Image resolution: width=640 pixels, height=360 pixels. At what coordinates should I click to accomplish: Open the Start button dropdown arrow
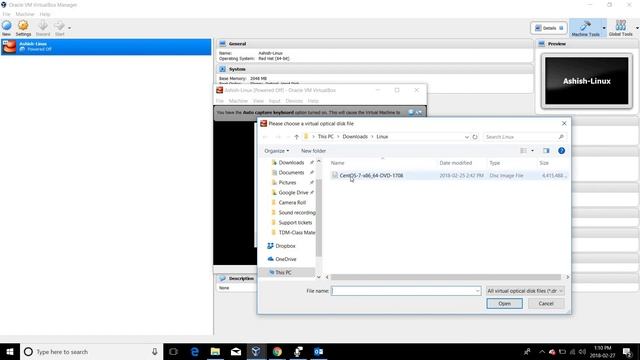pos(69,28)
